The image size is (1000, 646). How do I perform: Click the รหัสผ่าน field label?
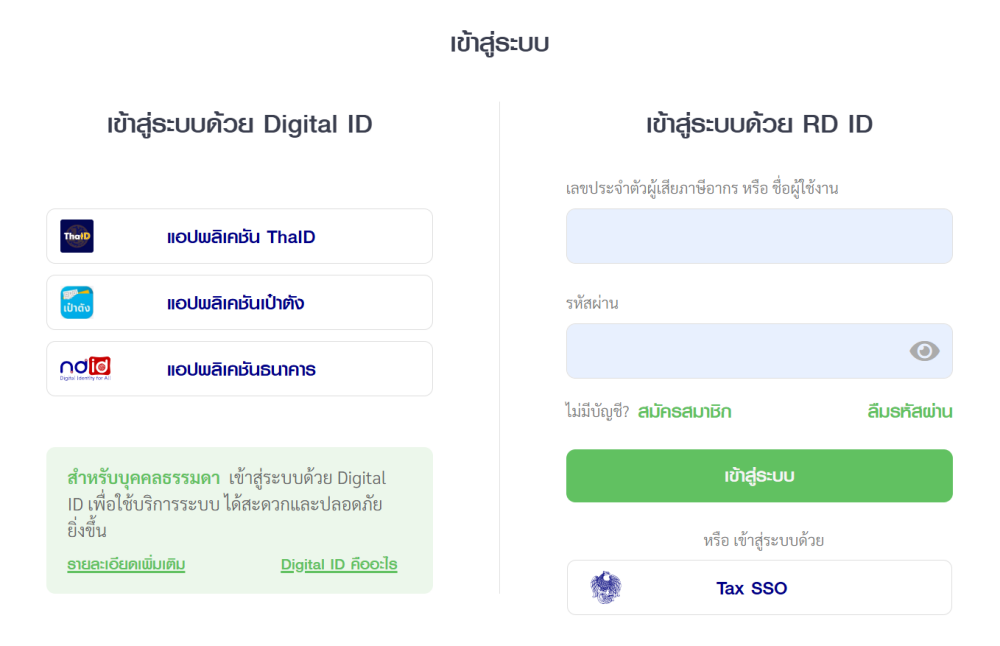[592, 303]
